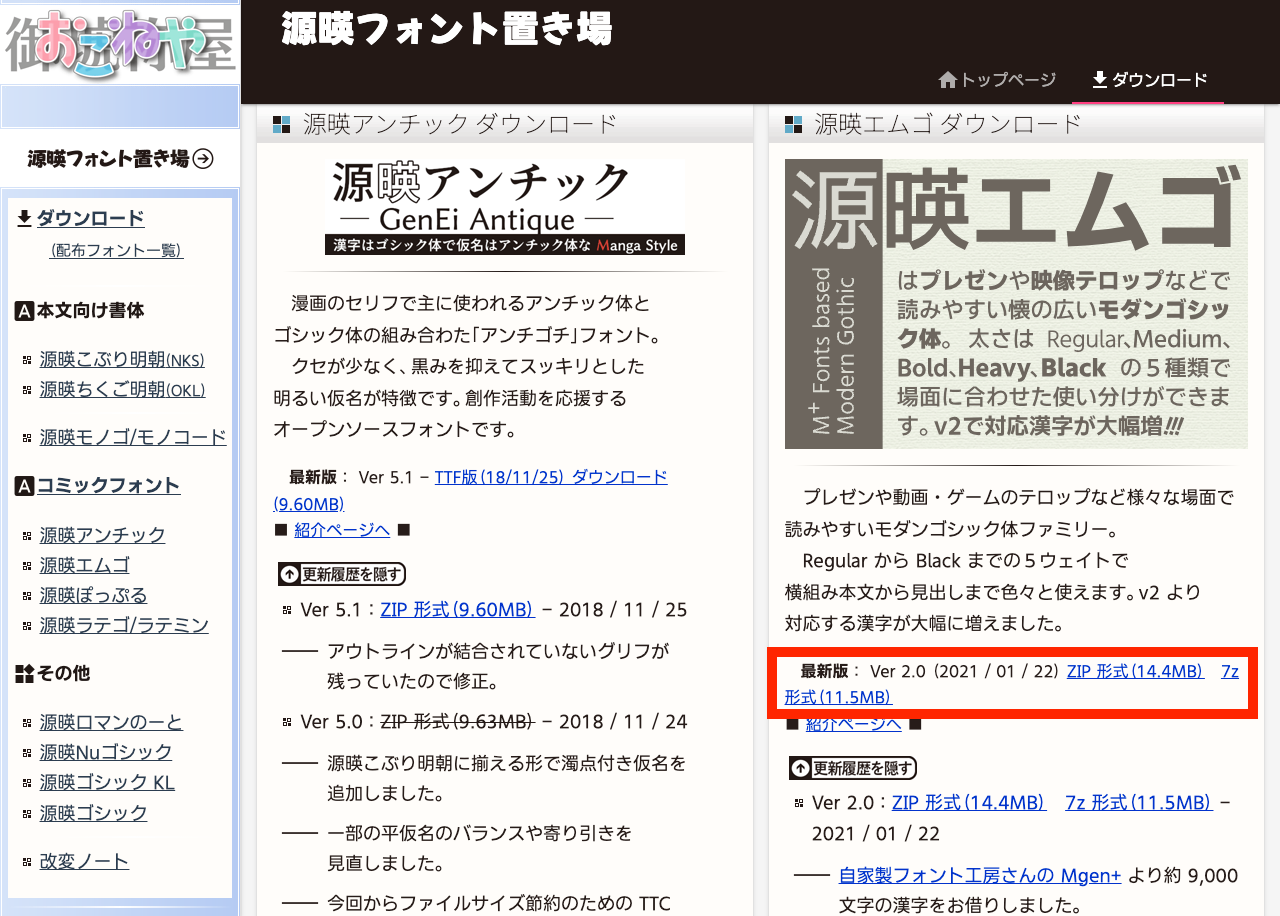This screenshot has height=916, width=1280.
Task: Open 紹介ページへ under 源暎エムゴ
Action: 853,723
